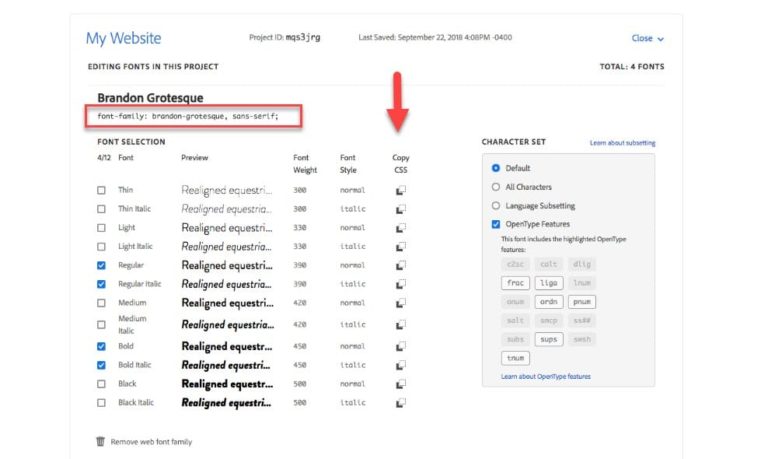Toggle the ordn OpenType feature

point(549,302)
